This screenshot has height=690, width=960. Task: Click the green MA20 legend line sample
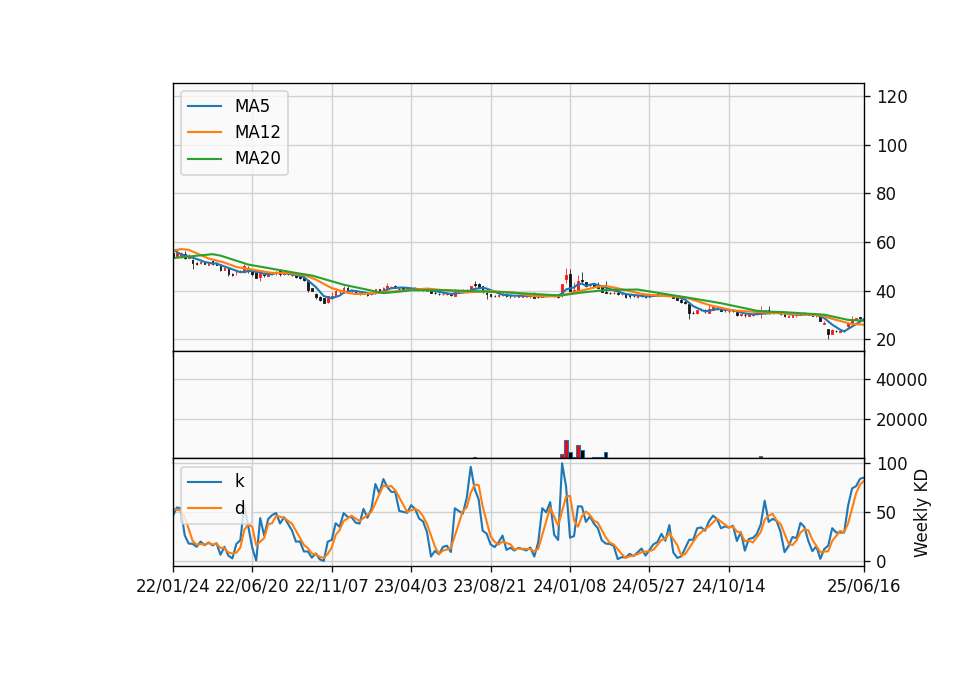204,159
